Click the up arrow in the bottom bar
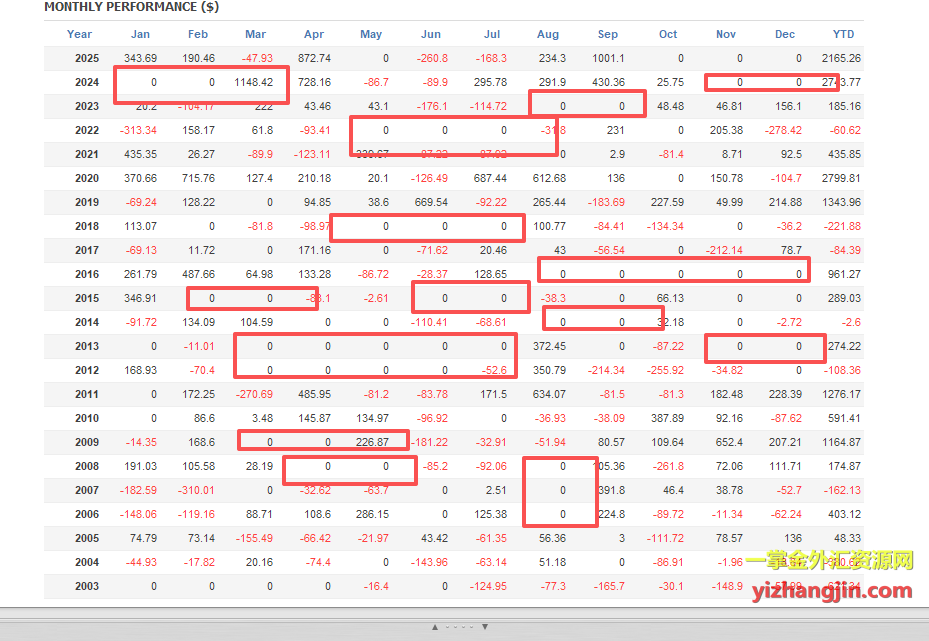Viewport: 929px width, 641px height. (435, 627)
